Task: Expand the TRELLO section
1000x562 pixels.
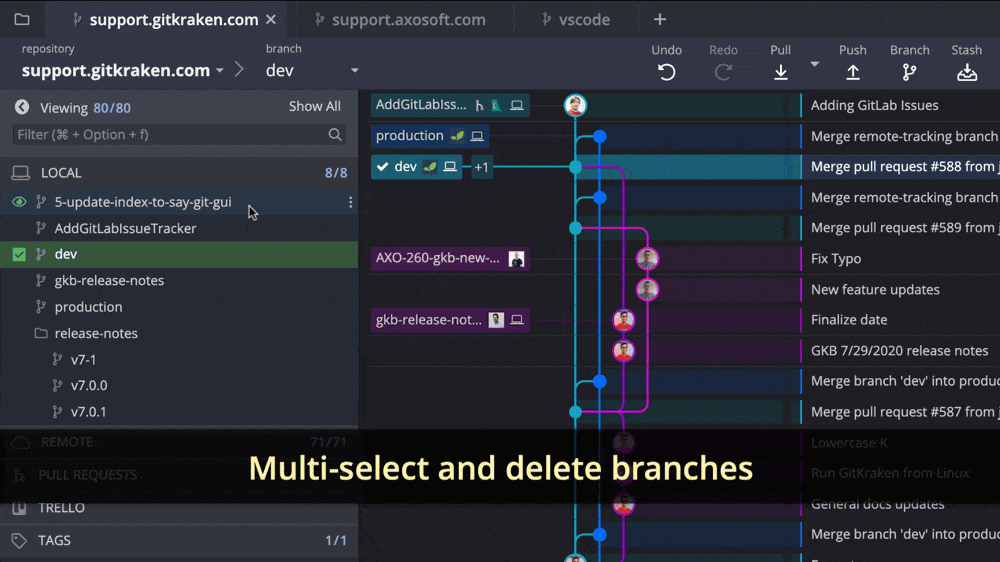Action: [x=179, y=508]
